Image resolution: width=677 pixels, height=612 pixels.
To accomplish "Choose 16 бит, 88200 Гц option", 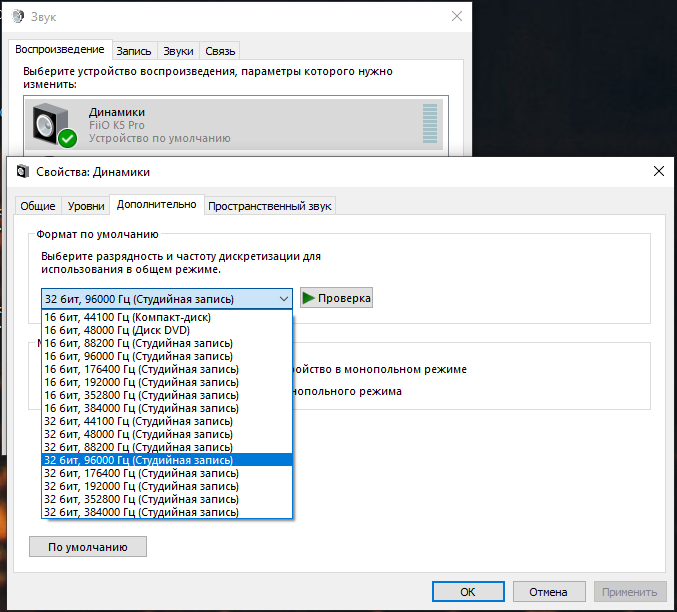I will tap(167, 343).
